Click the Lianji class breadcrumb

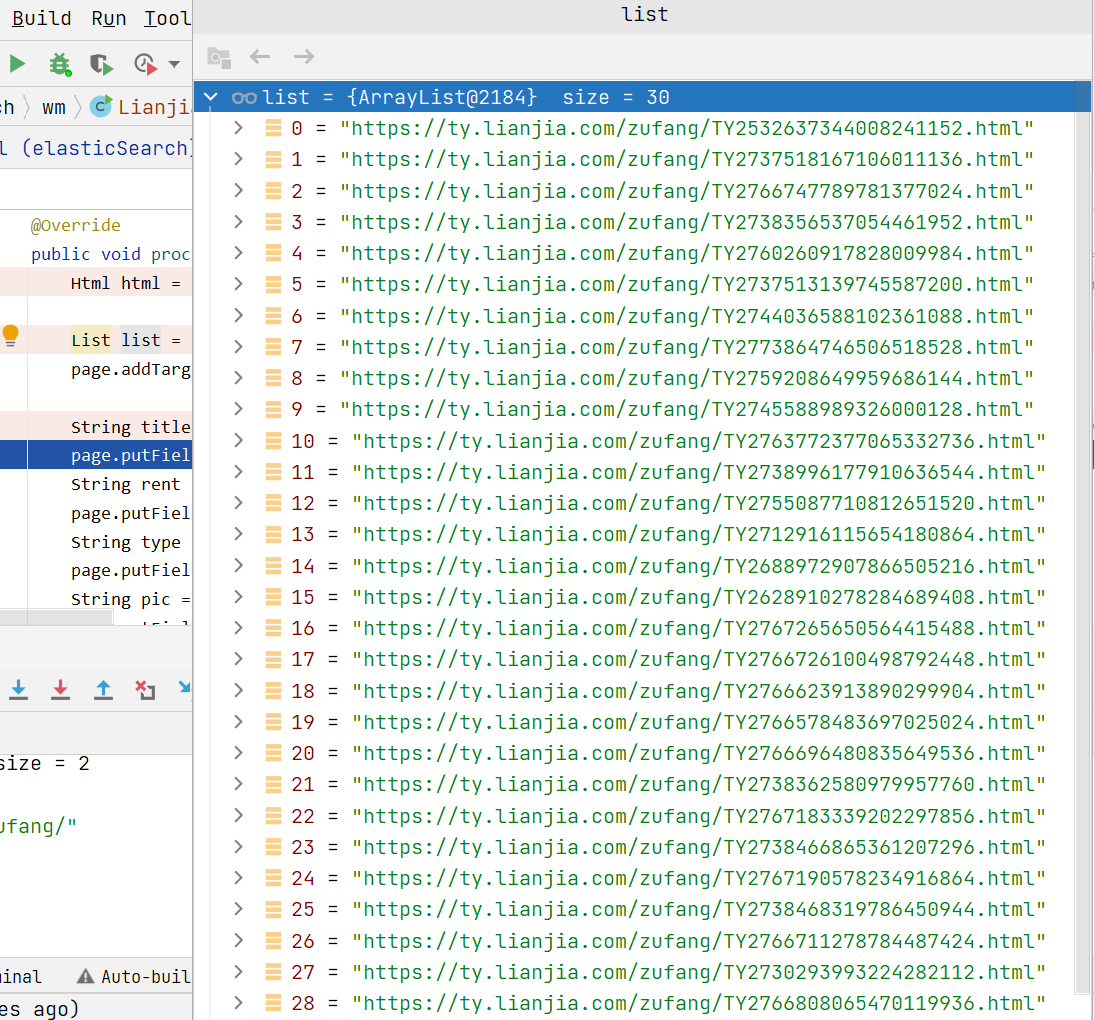click(x=154, y=107)
